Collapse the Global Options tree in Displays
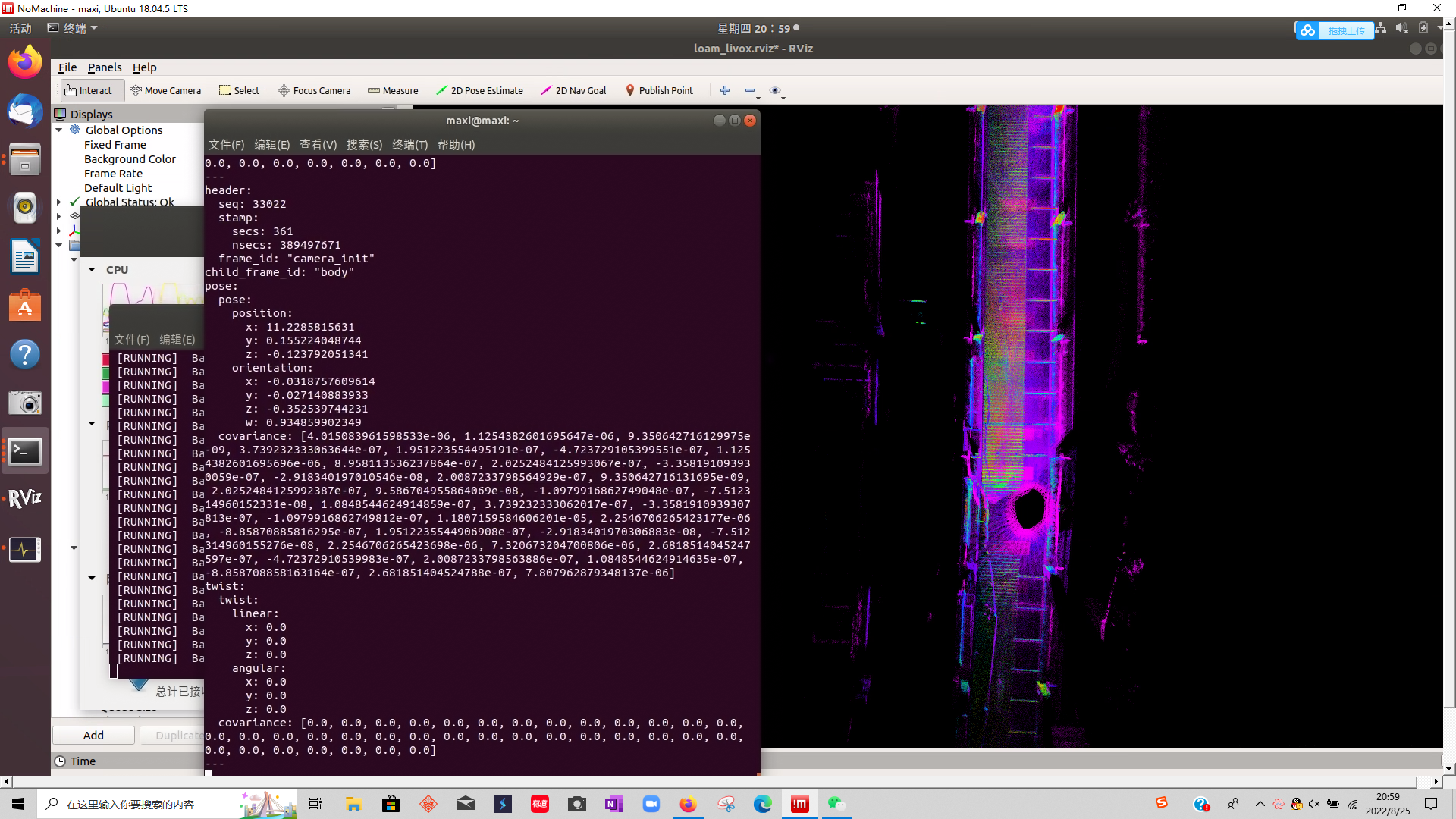The height and width of the screenshot is (819, 1456). point(59,130)
